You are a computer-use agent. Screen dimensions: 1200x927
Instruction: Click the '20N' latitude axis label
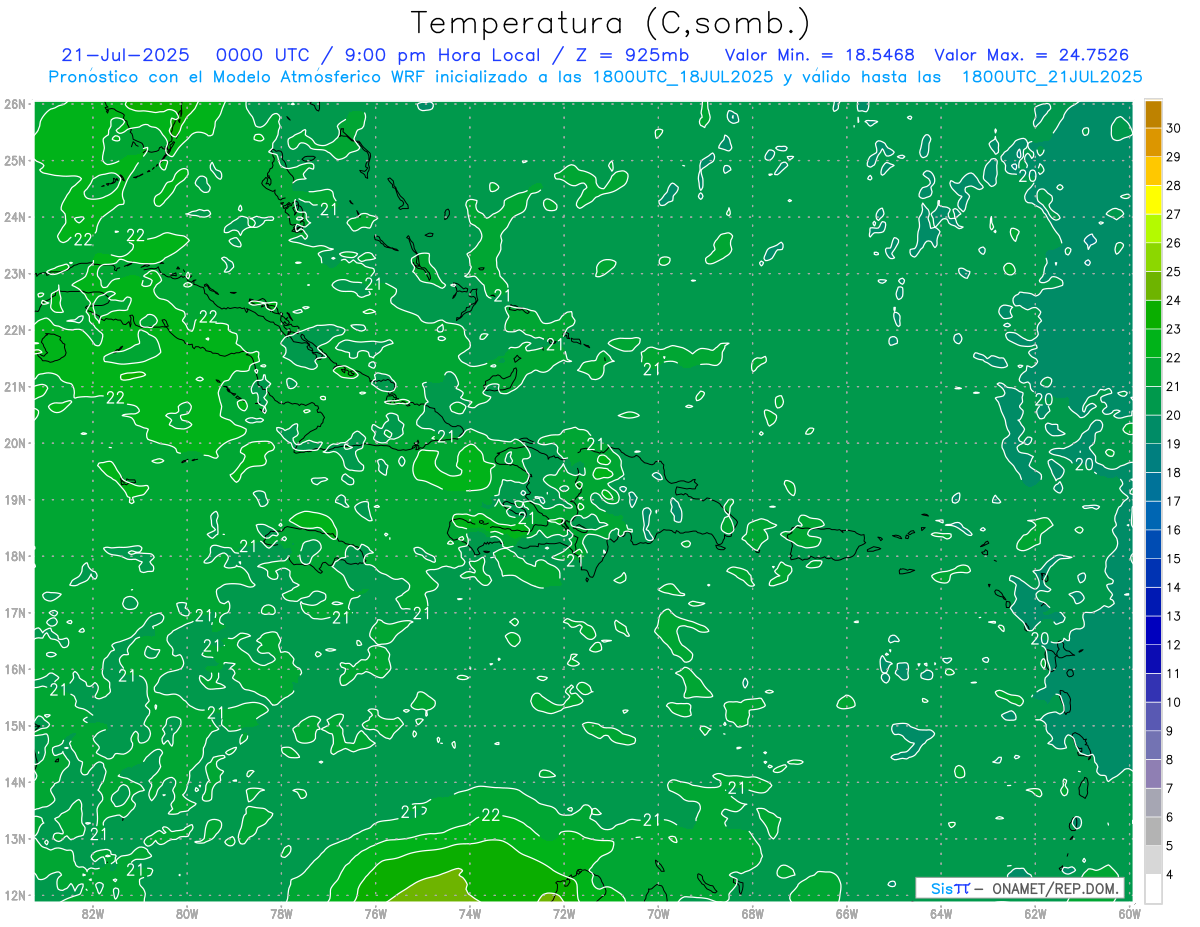tap(14, 443)
